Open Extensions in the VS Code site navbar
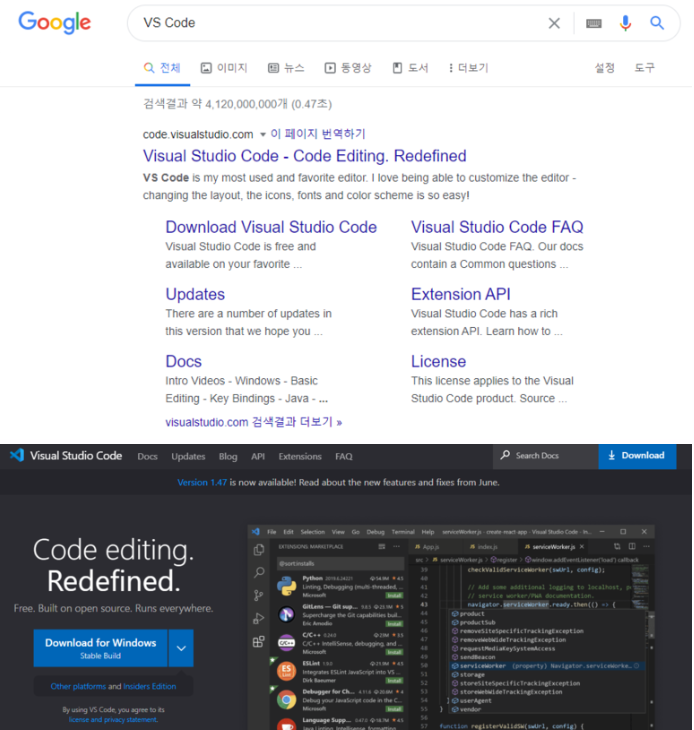694x730 pixels. click(300, 457)
